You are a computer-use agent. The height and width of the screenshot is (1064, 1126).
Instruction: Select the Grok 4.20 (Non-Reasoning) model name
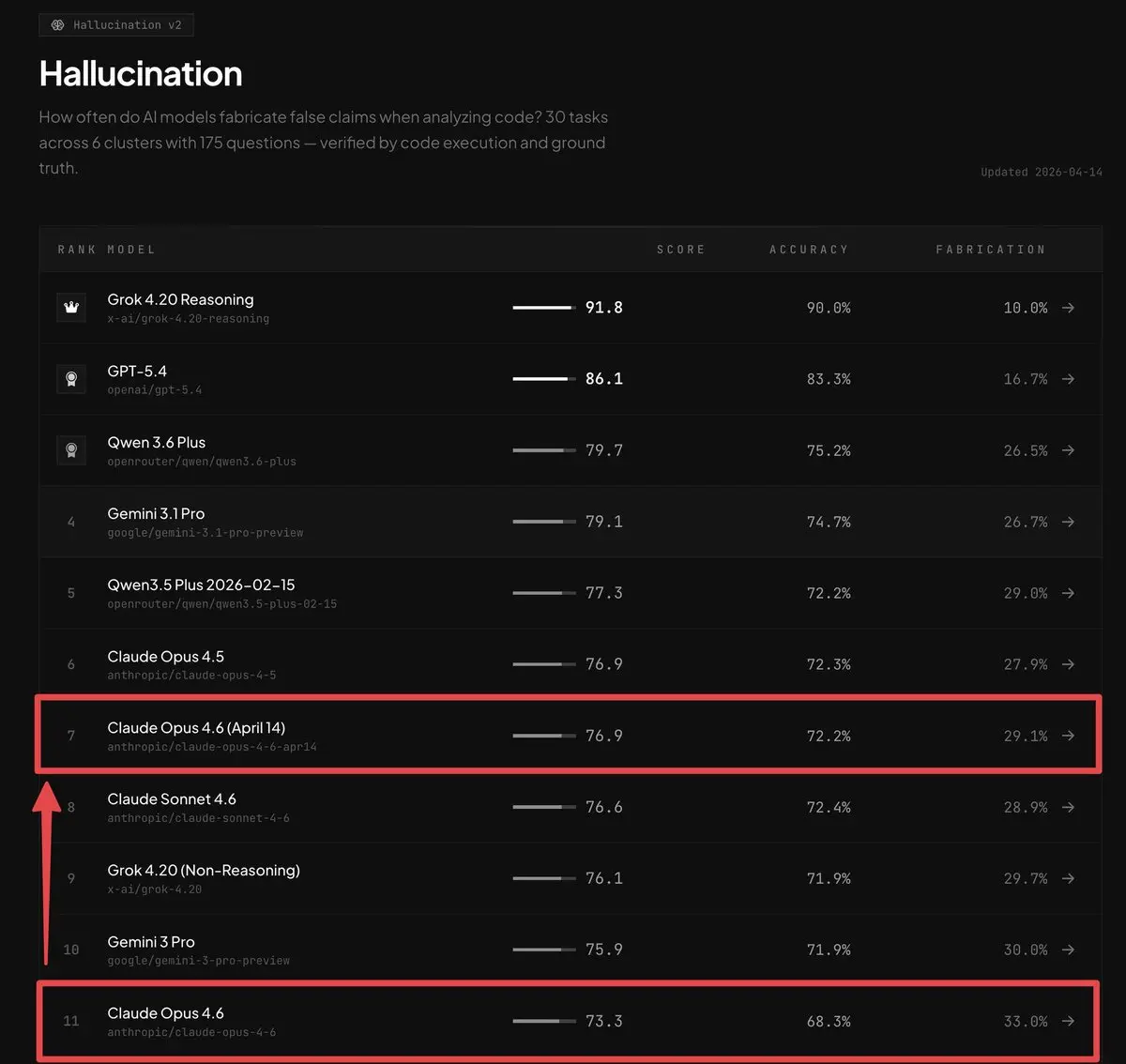pyautogui.click(x=204, y=871)
